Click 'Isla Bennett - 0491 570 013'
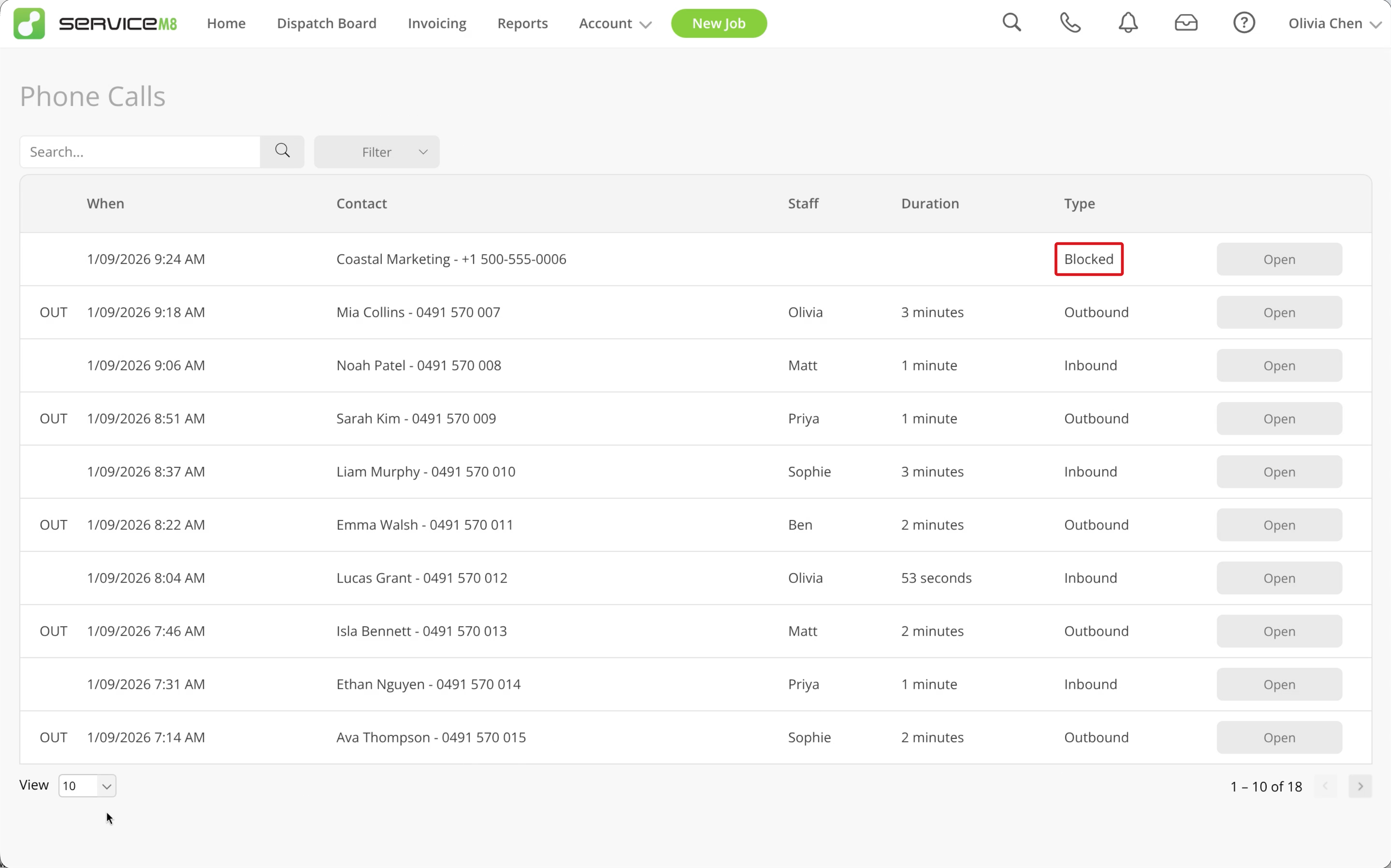The height and width of the screenshot is (868, 1391). coord(421,631)
